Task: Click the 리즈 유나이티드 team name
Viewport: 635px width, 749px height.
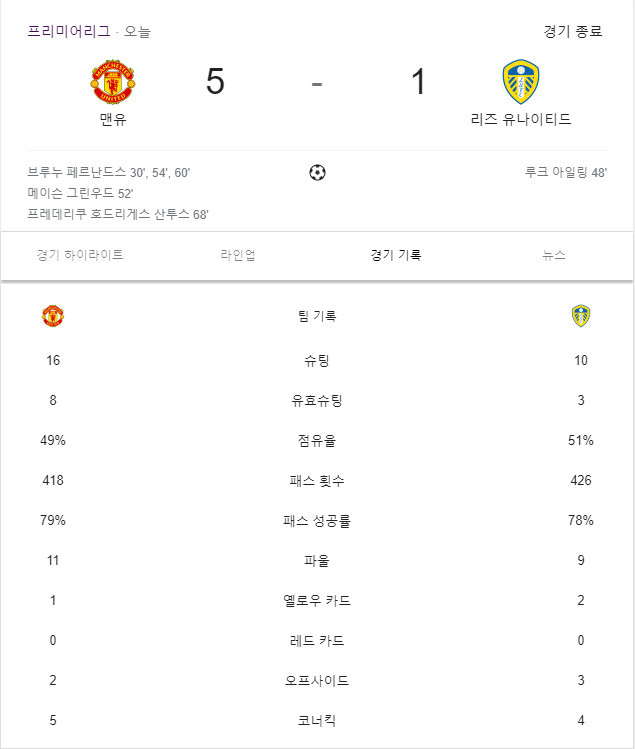Action: pyautogui.click(x=521, y=119)
